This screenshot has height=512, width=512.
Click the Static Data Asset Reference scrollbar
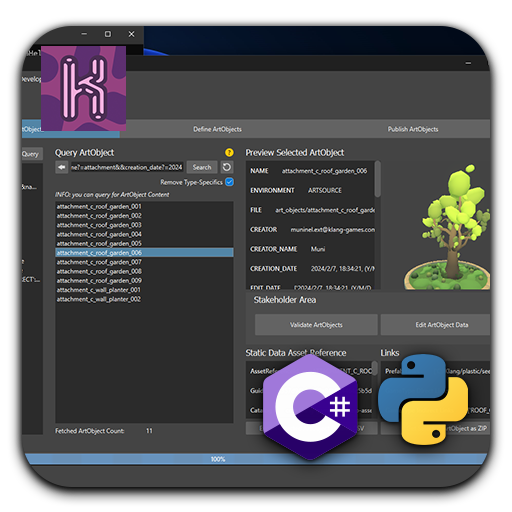tap(375, 368)
